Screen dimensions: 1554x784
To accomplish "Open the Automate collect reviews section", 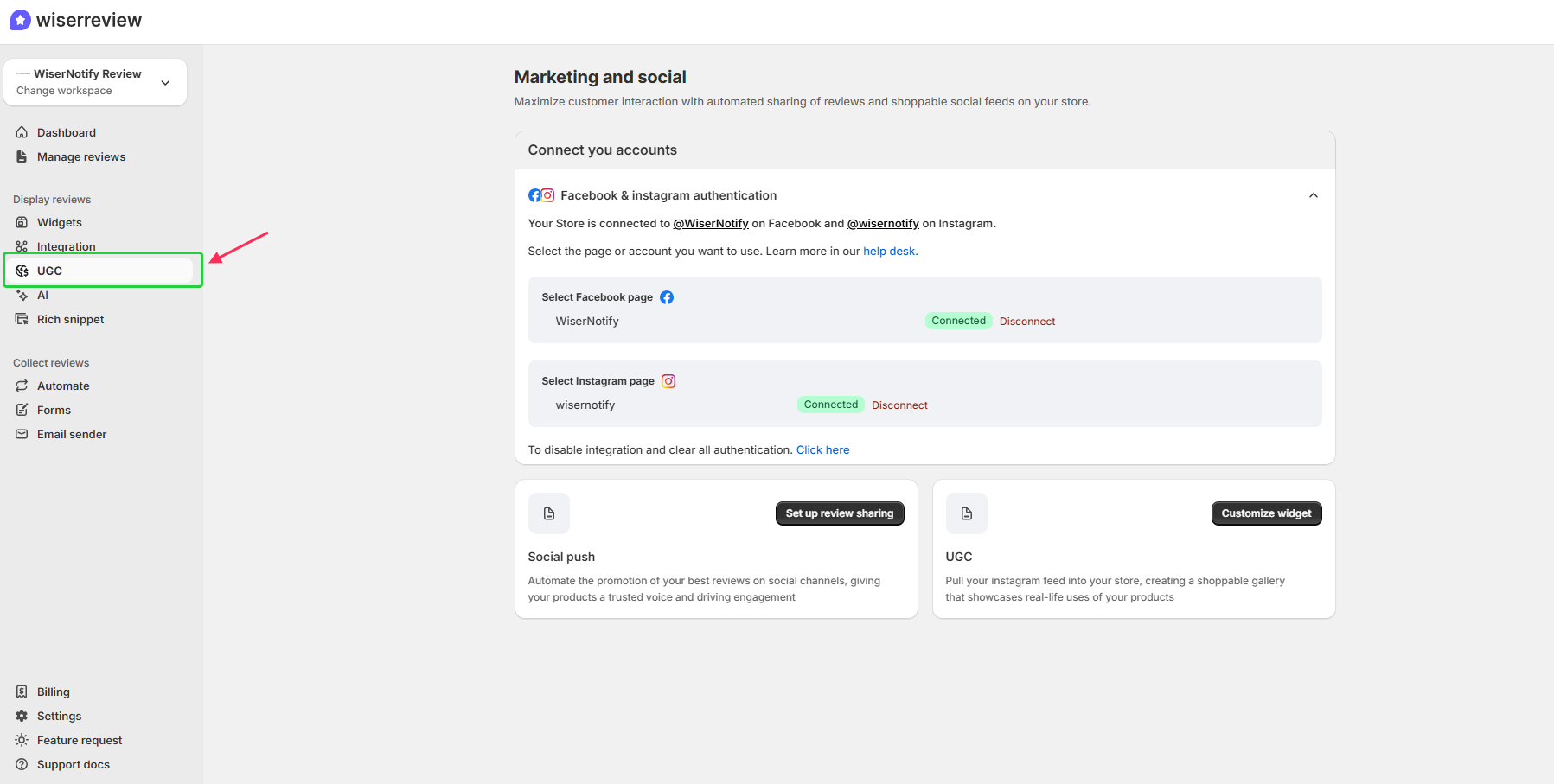I will tap(62, 386).
